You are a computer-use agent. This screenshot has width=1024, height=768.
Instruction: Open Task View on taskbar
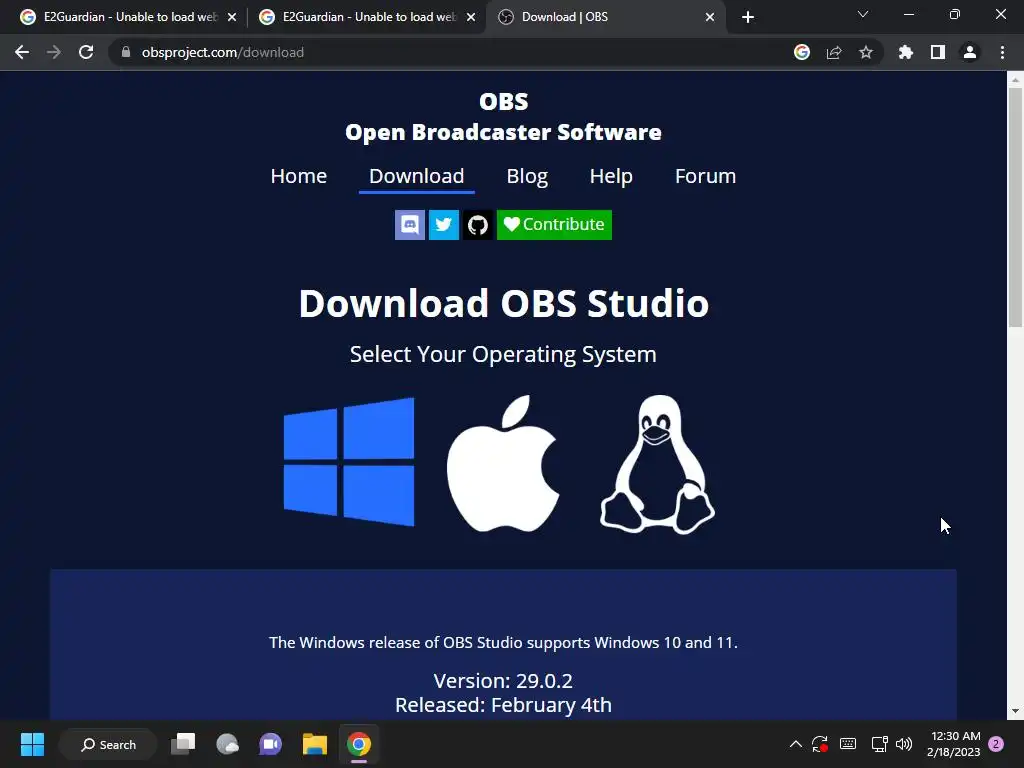tap(184, 744)
